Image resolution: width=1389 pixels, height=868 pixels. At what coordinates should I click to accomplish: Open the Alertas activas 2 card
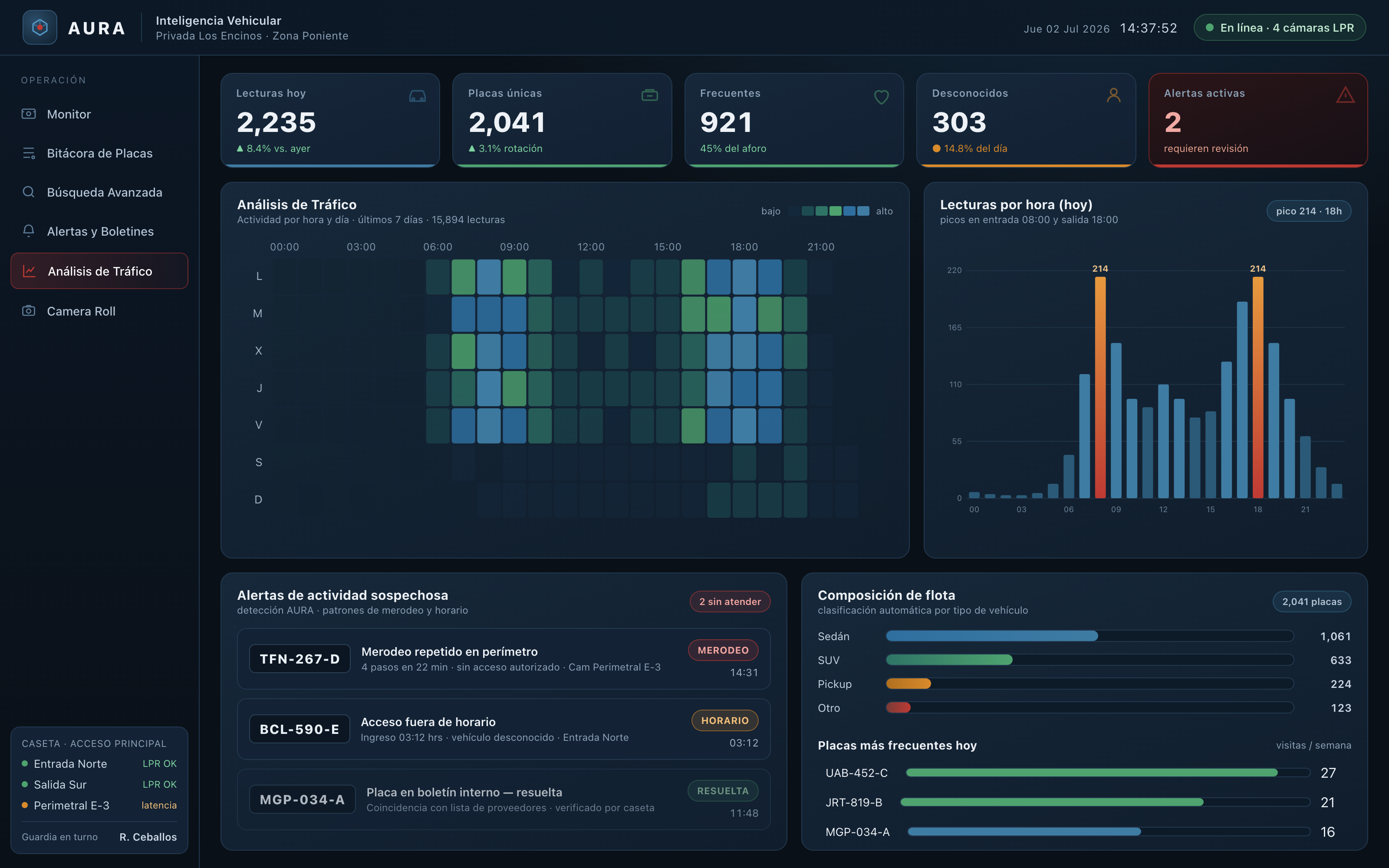[1257, 120]
